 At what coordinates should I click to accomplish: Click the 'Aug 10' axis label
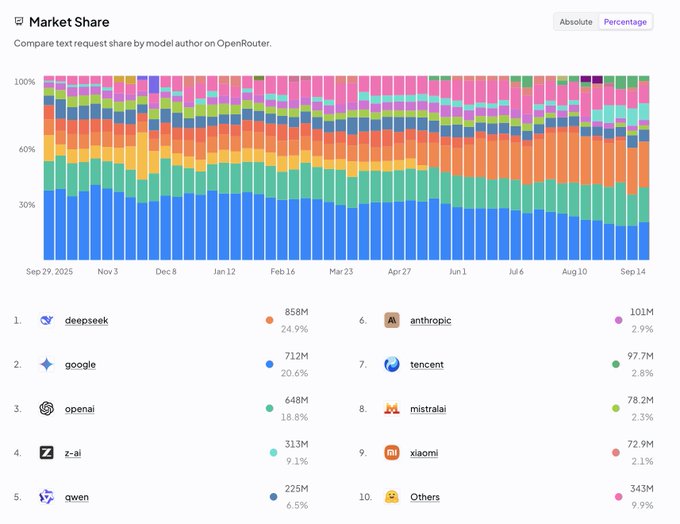pos(575,272)
